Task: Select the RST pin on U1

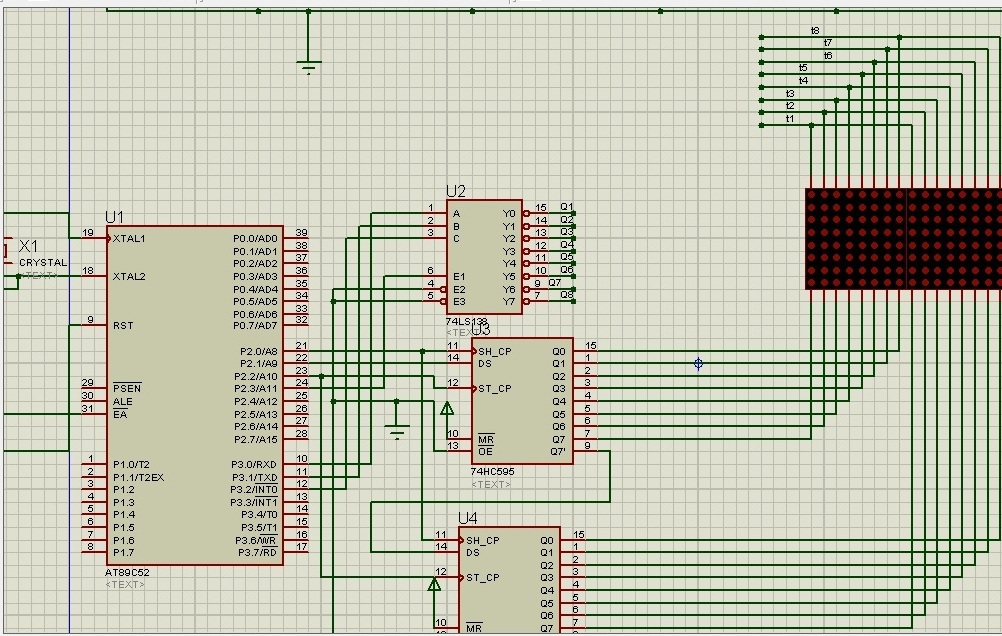Action: click(x=122, y=326)
